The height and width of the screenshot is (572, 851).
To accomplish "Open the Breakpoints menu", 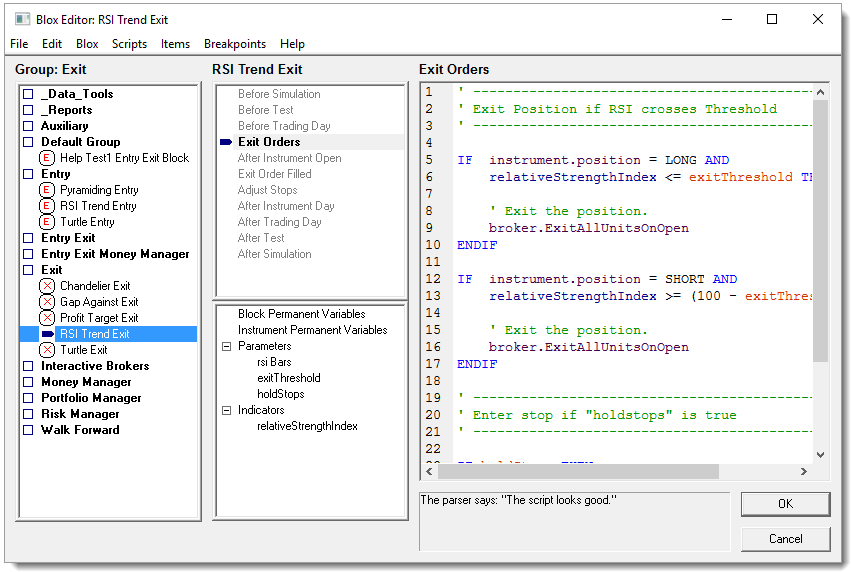I will pos(234,44).
